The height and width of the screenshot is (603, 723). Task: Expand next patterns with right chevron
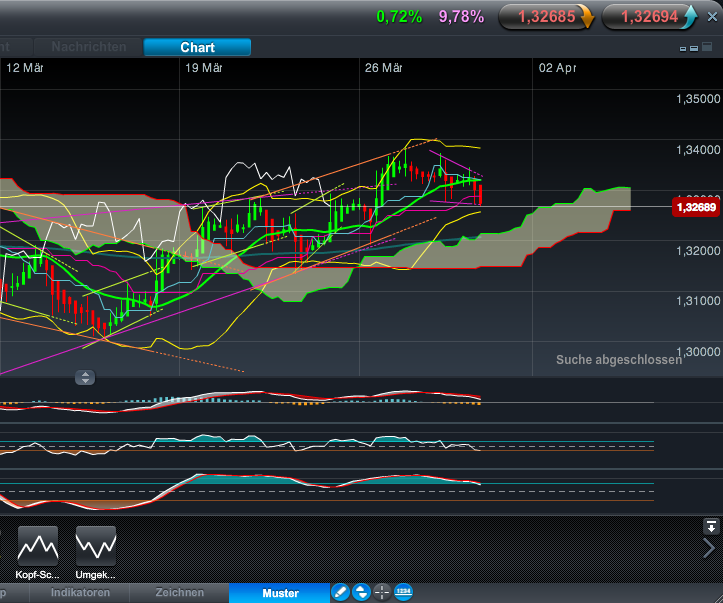pyautogui.click(x=710, y=548)
